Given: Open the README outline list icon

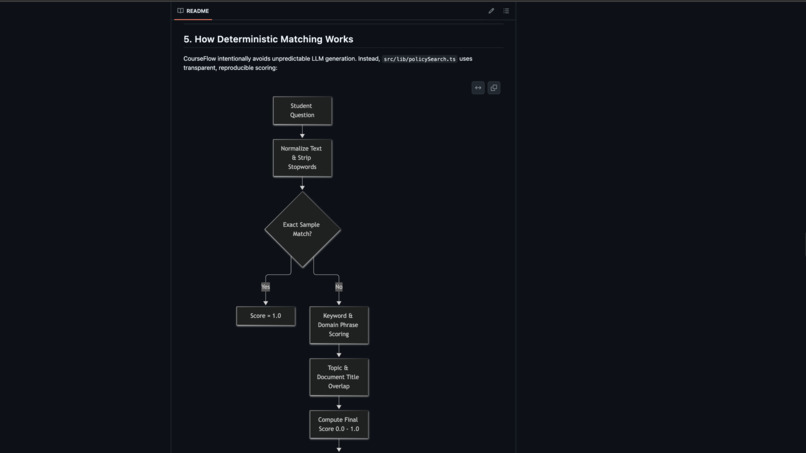Looking at the screenshot, I should click(506, 11).
